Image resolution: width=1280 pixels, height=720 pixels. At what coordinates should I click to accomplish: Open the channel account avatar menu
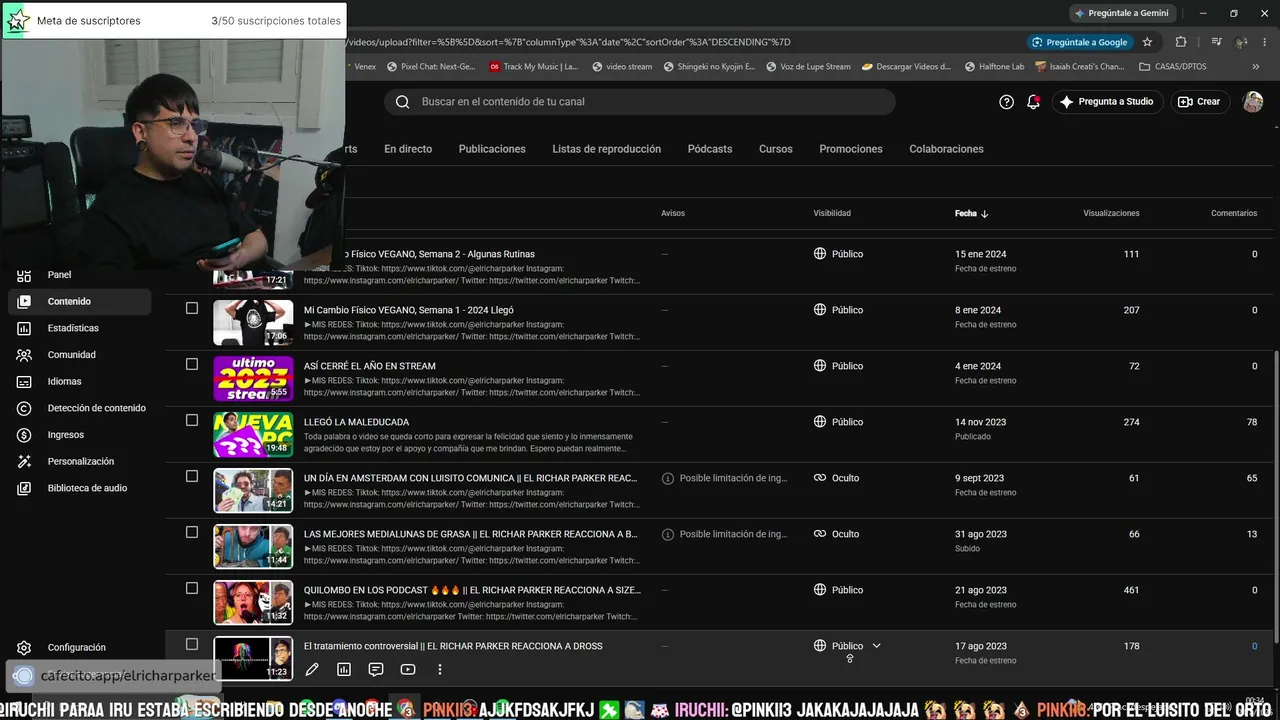pos(1253,102)
